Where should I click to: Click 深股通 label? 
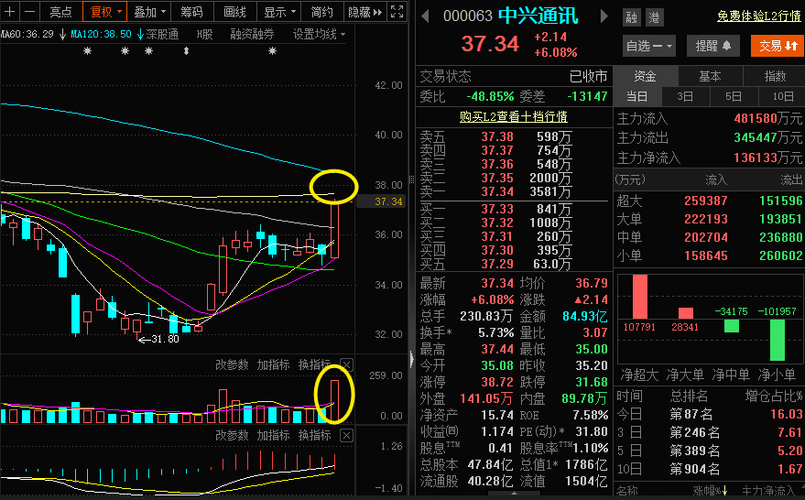(162, 34)
